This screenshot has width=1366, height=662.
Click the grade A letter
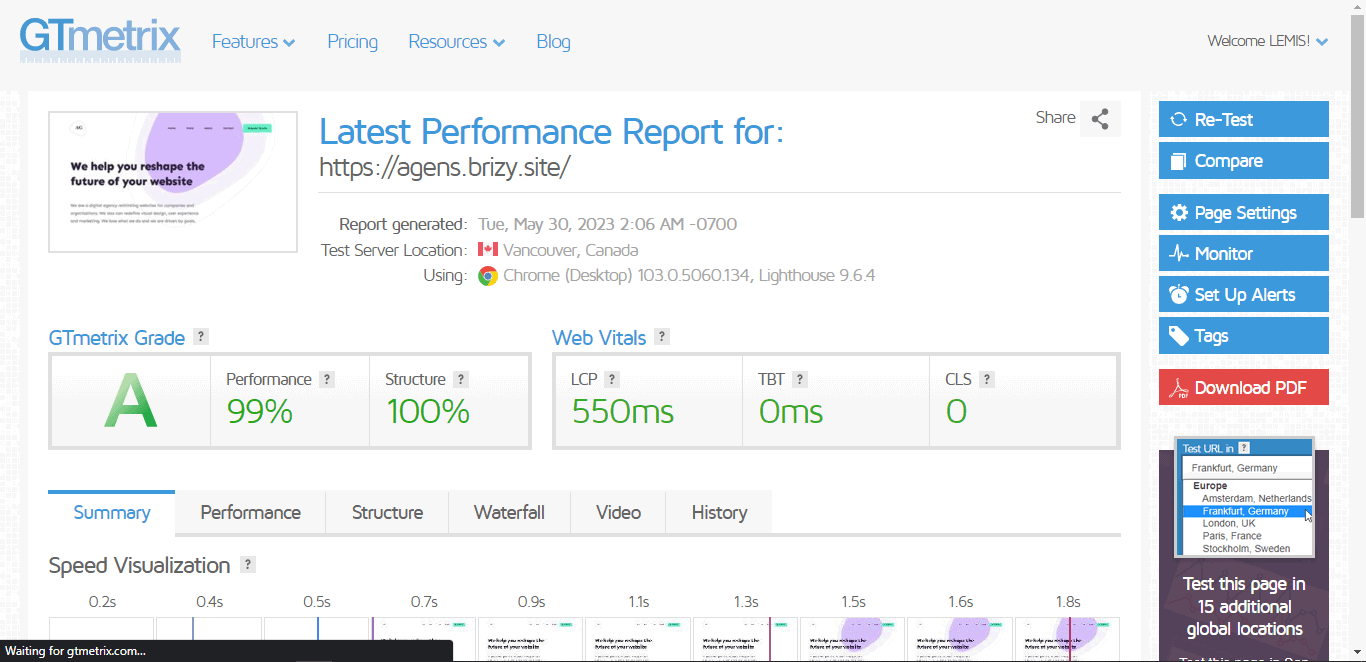click(131, 401)
